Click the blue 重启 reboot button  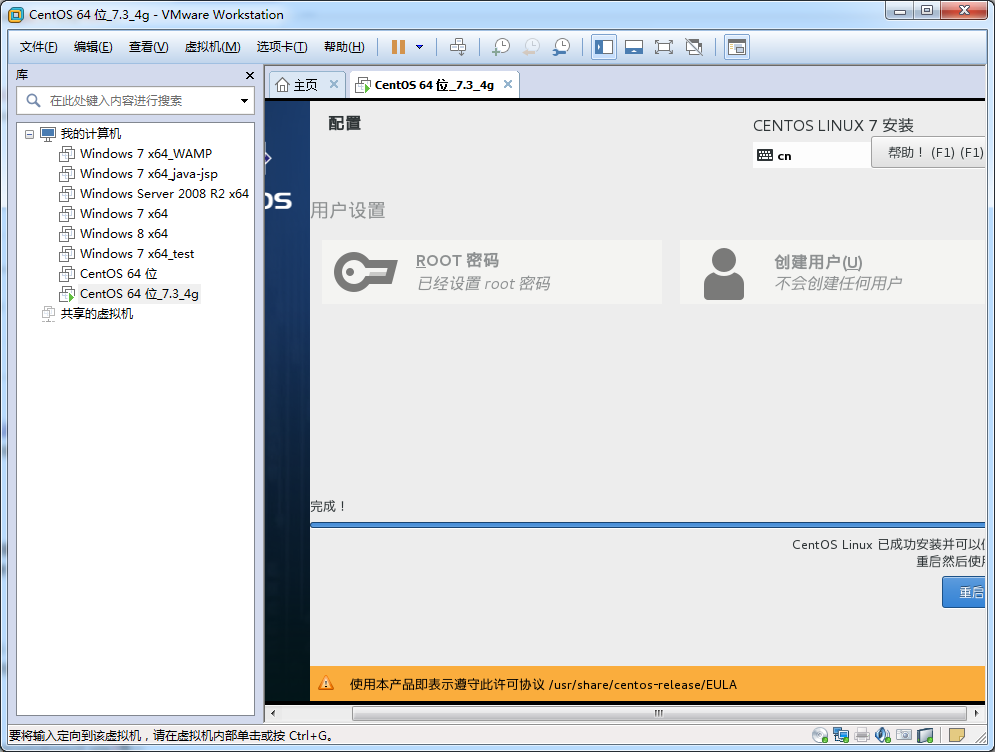click(964, 592)
